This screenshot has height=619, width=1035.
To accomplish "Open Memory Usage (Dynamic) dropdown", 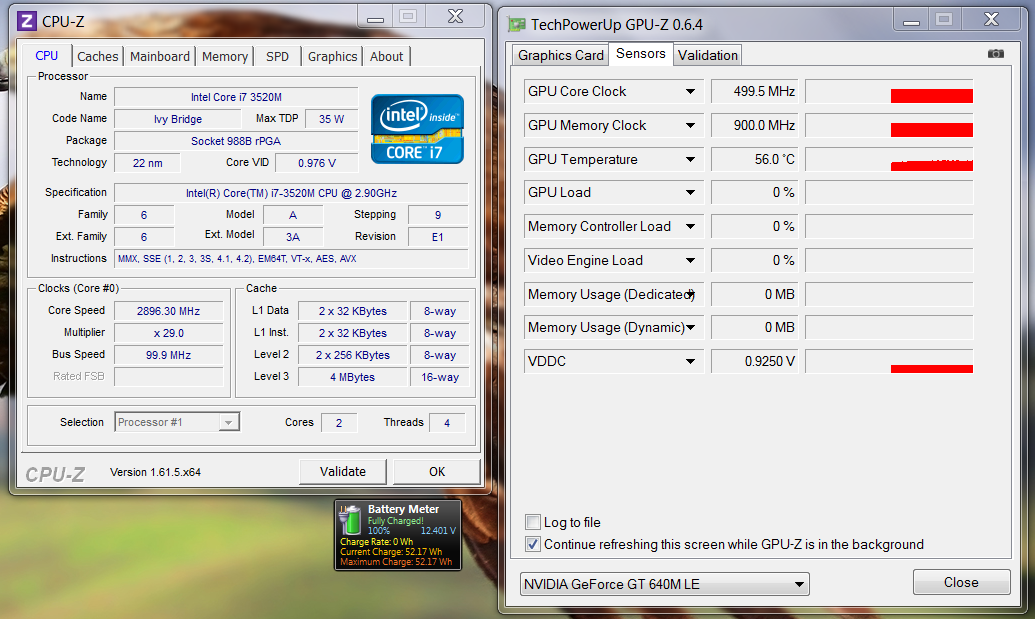I will coord(690,327).
